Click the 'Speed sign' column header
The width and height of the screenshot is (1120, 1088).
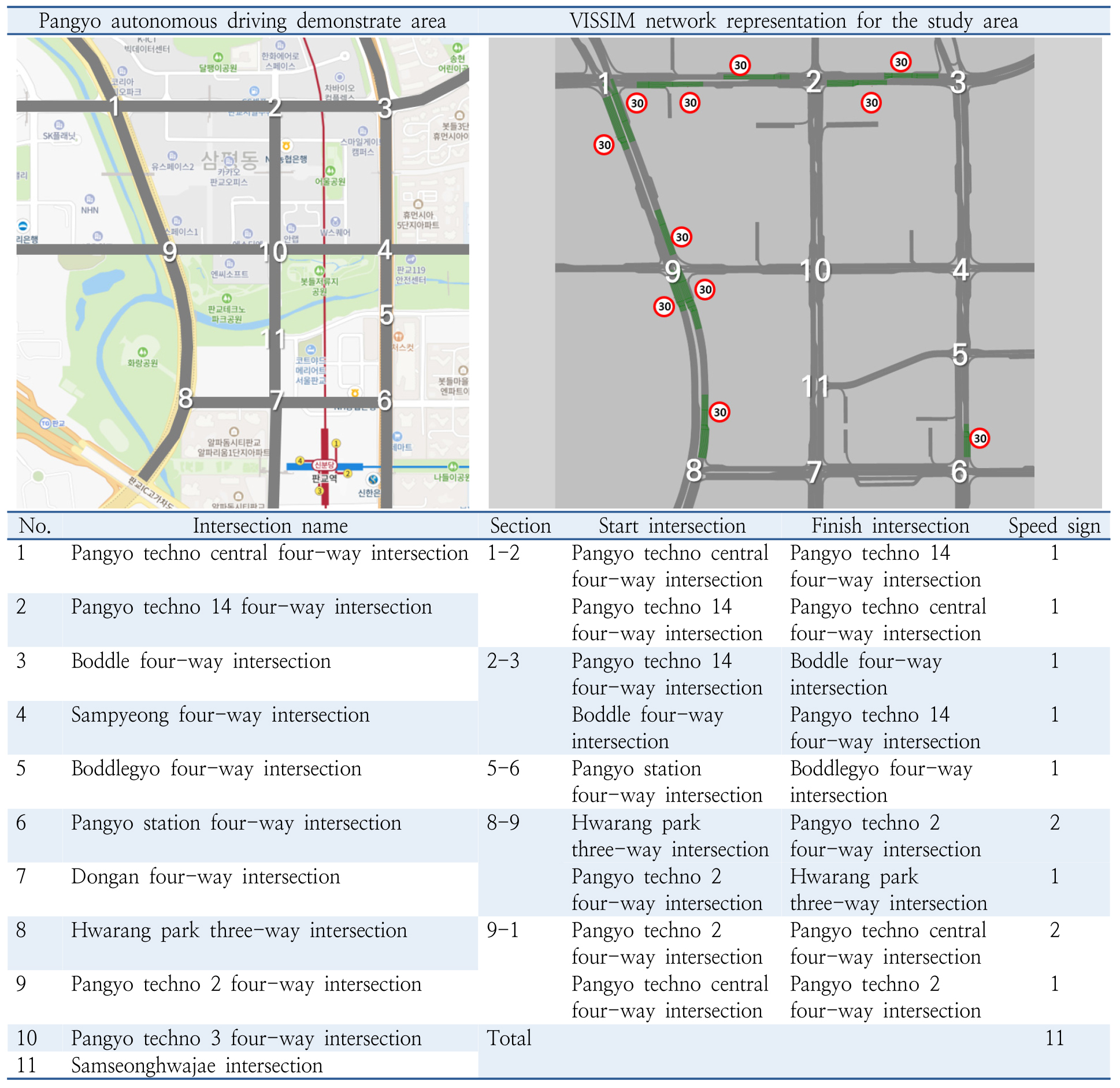1055,526
